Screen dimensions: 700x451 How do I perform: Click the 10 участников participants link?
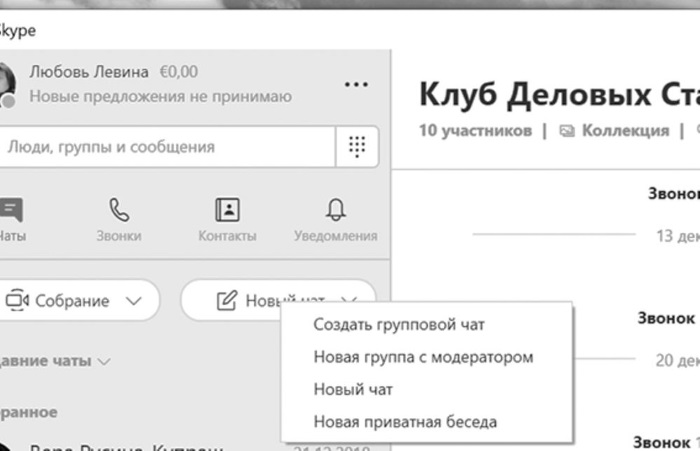pos(475,130)
